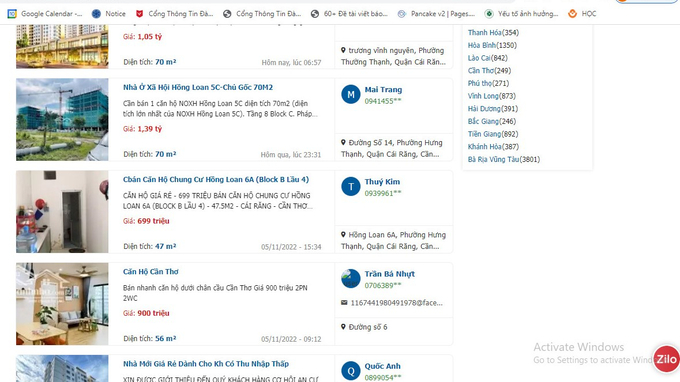
Task: Open Trần Bá Nhựt seller name
Action: 389,274
